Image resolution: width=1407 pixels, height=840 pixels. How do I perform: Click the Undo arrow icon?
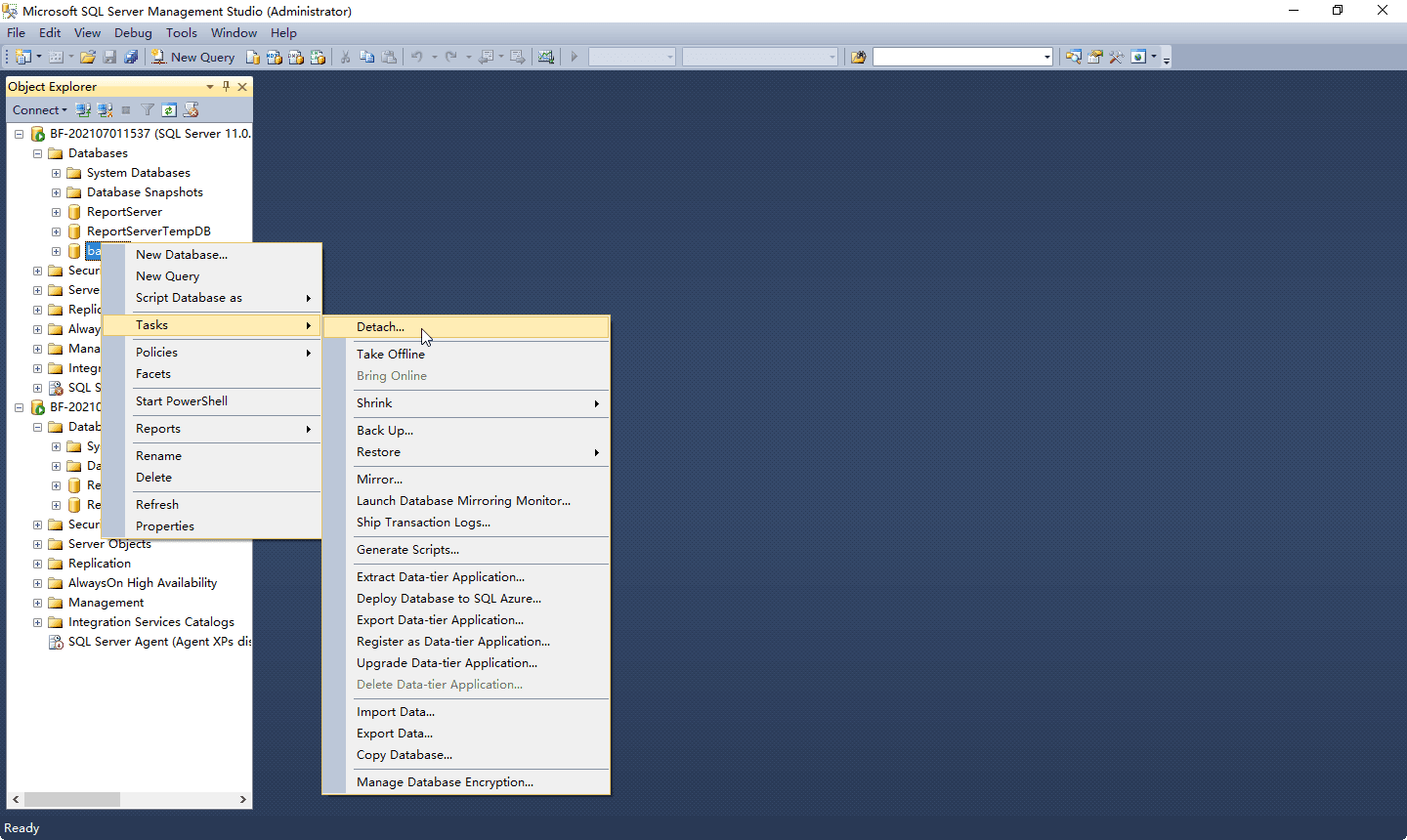coord(417,57)
